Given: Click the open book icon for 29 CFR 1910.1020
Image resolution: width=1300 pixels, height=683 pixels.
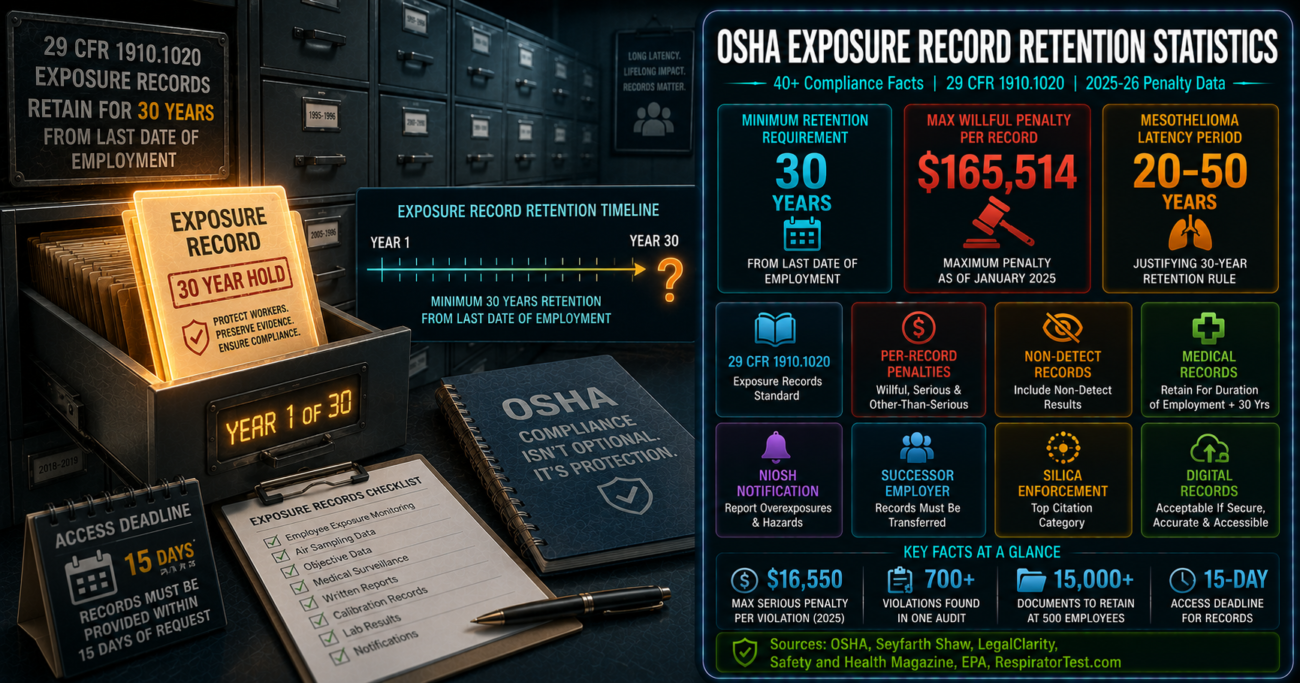Looking at the screenshot, I should click(777, 329).
